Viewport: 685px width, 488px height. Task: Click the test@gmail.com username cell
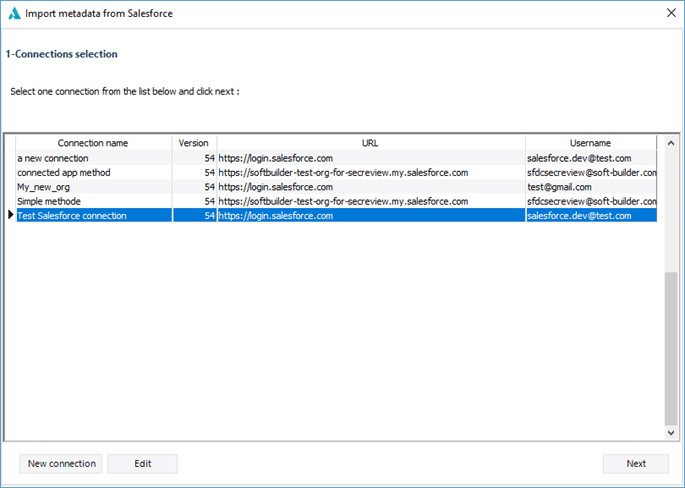point(590,187)
